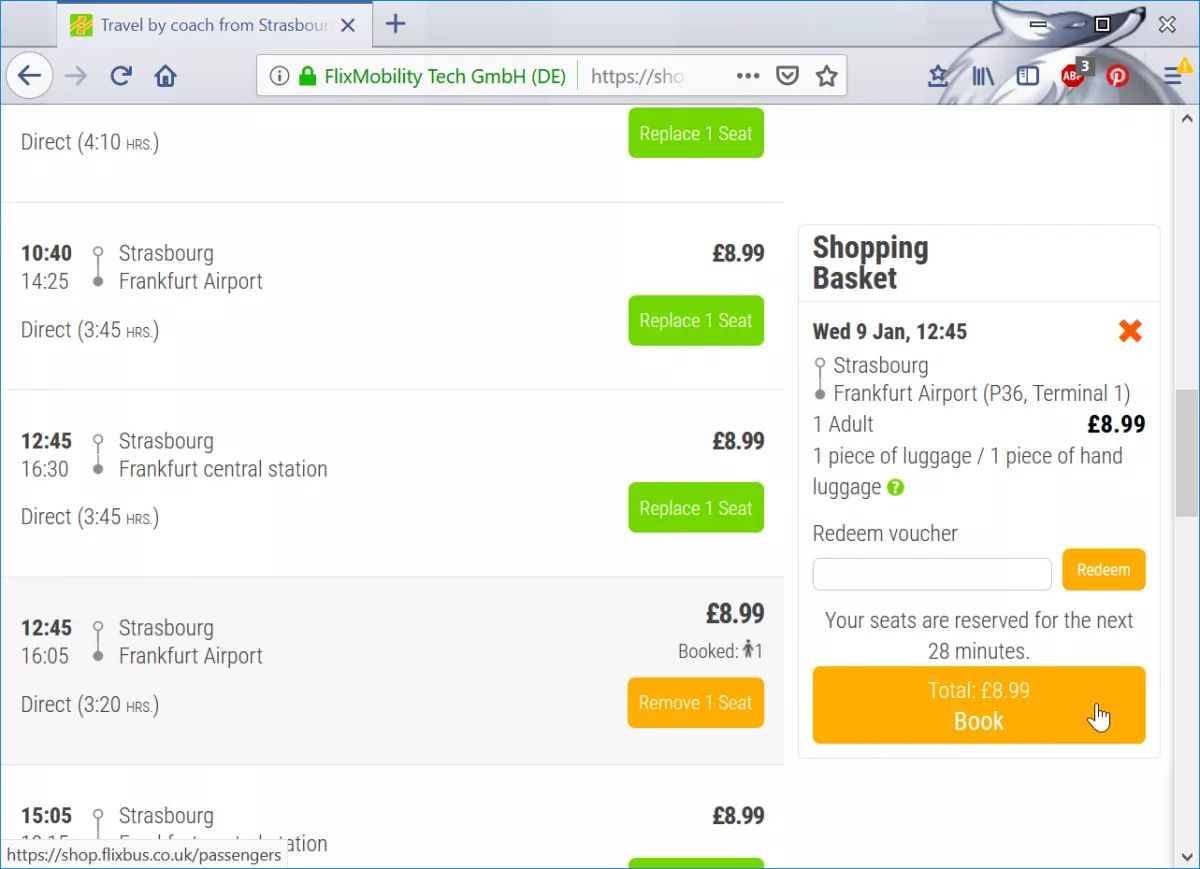
Task: Remove 1 Seat from 12:45 Frankfurt Airport trip
Action: pyautogui.click(x=696, y=703)
